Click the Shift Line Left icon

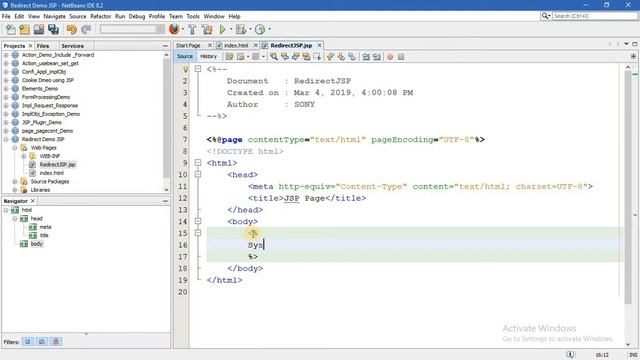pyautogui.click(x=366, y=57)
